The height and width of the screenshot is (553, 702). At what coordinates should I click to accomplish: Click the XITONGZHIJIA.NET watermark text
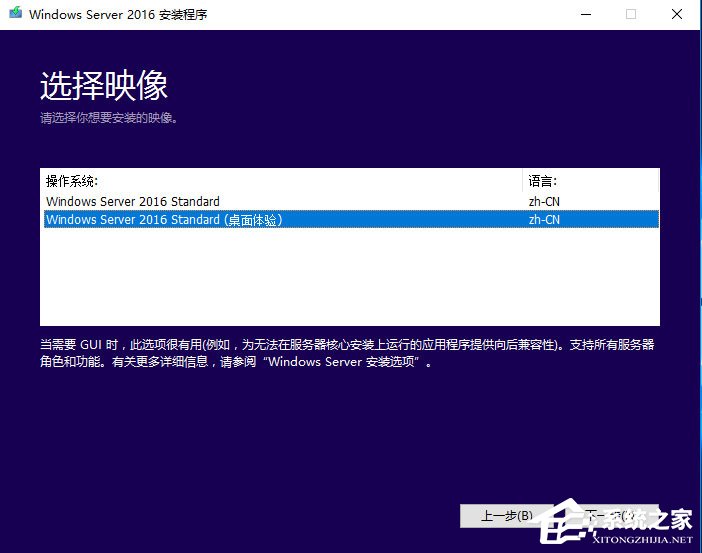click(x=642, y=539)
